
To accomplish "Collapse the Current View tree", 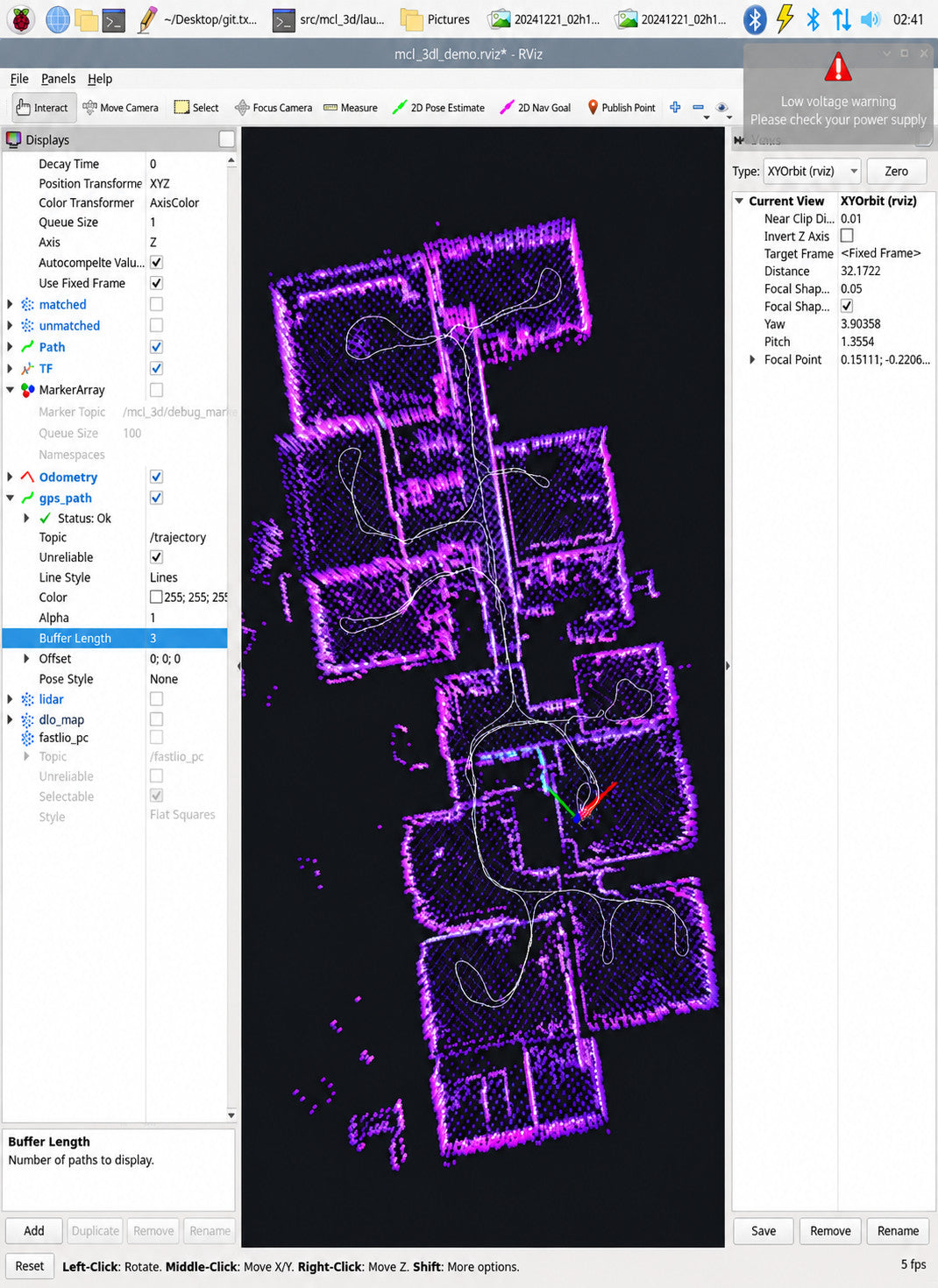I will click(x=739, y=201).
